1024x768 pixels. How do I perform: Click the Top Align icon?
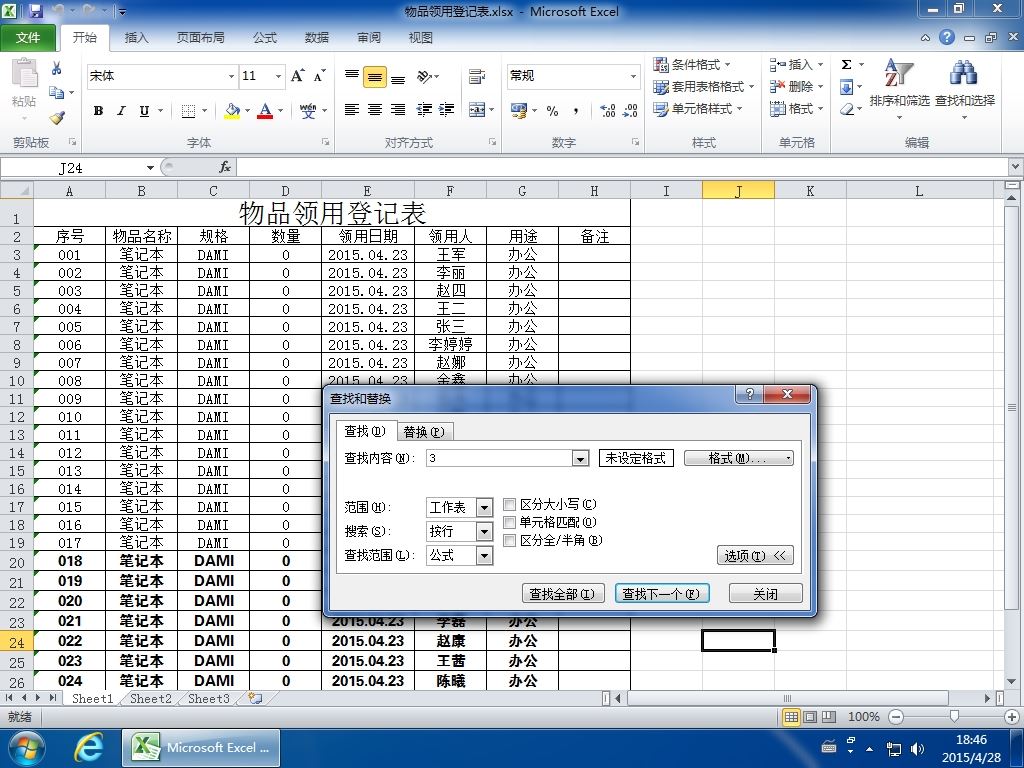tap(351, 76)
